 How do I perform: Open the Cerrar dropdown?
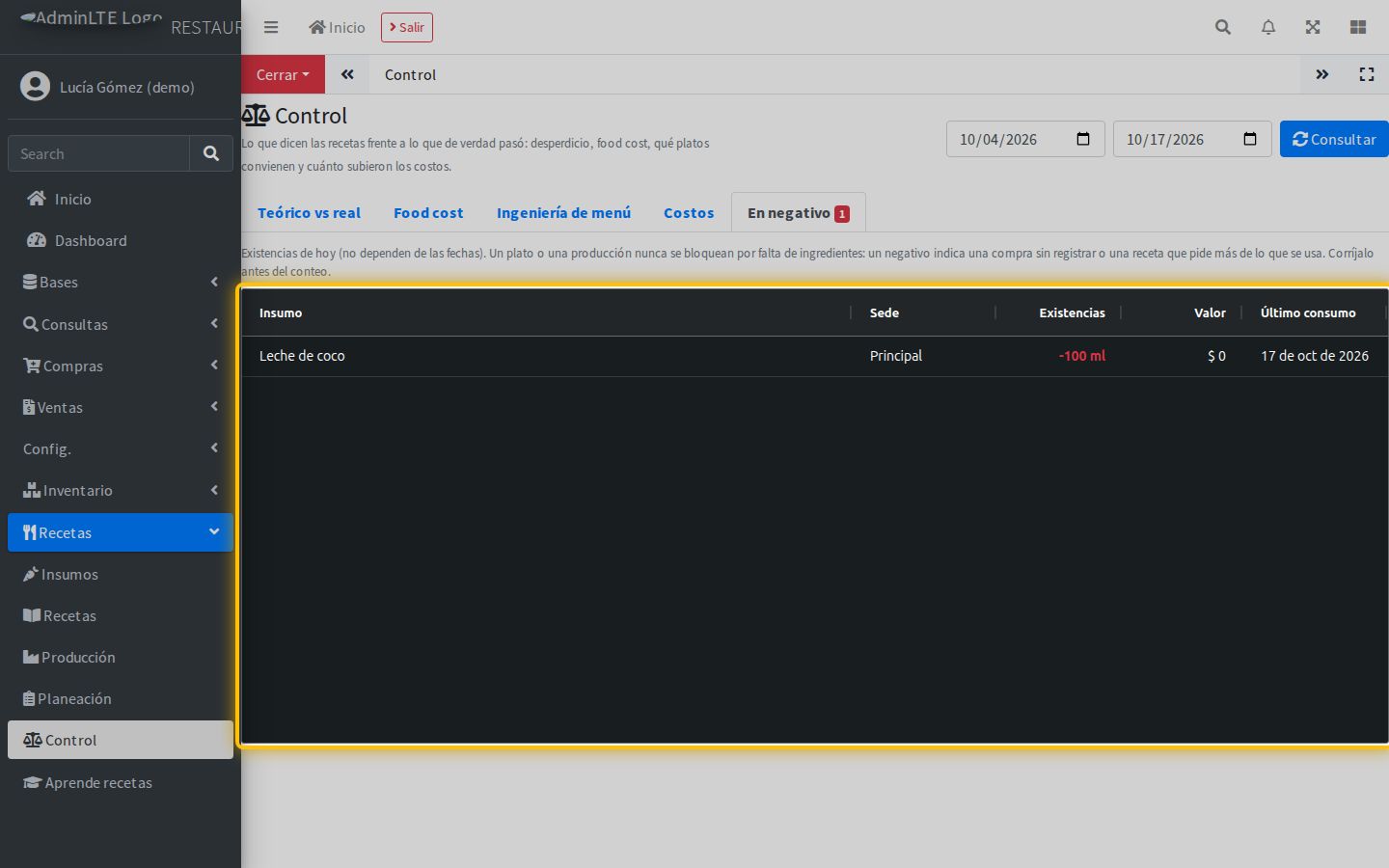[x=283, y=74]
